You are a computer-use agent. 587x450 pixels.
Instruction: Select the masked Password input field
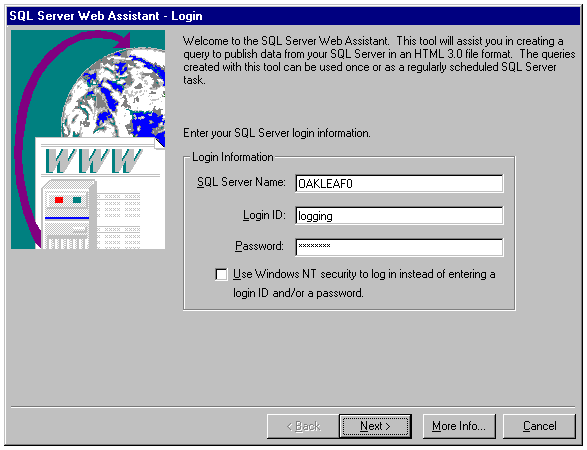tap(399, 247)
